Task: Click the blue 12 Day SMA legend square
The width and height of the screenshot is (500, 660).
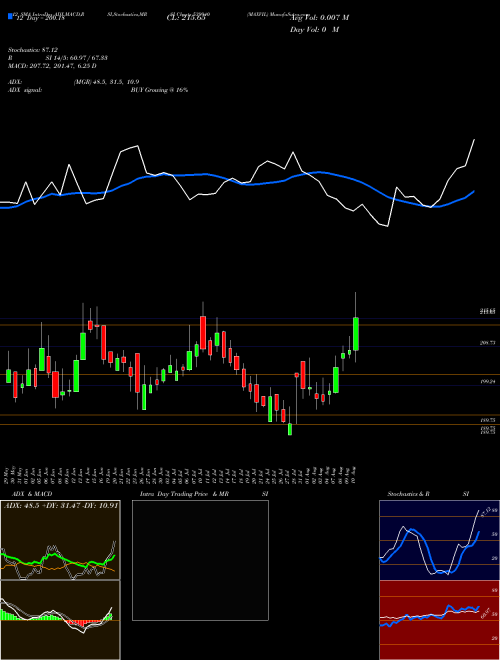Action: point(10,16)
